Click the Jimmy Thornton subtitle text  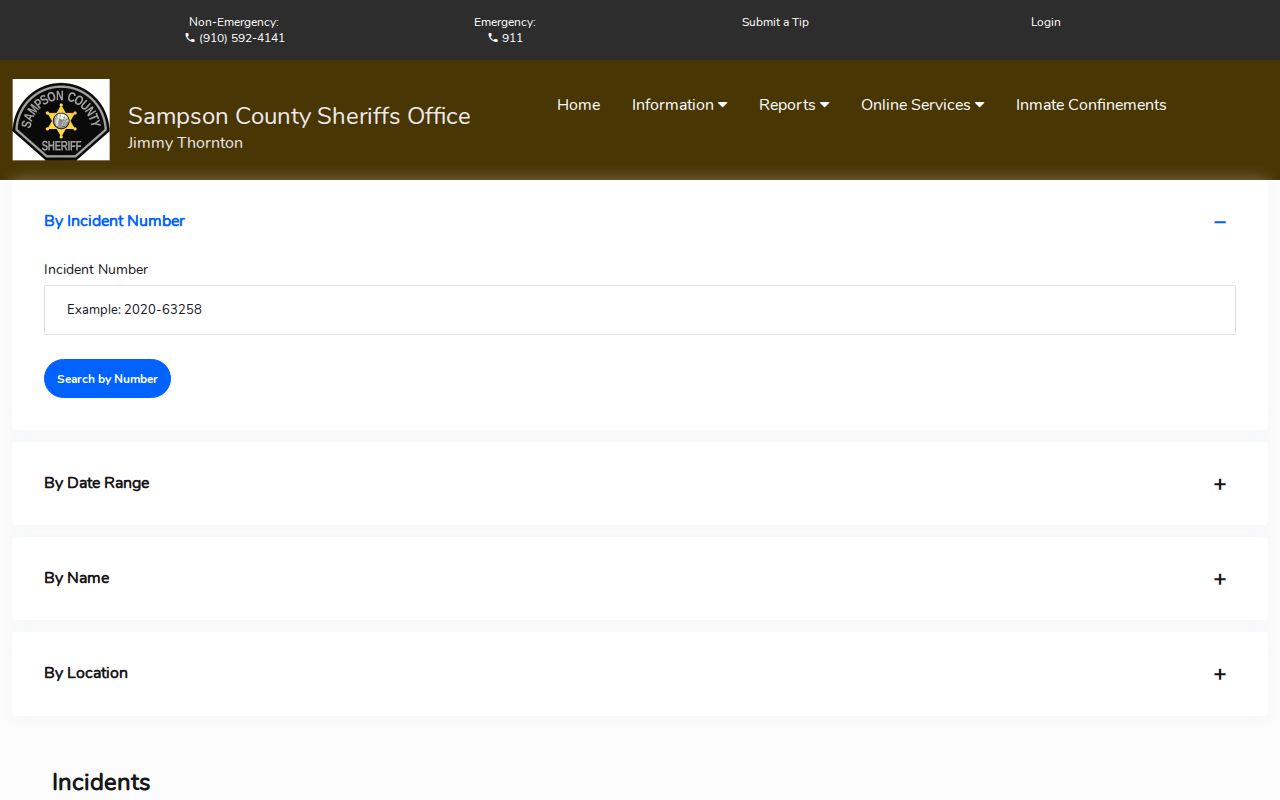185,143
